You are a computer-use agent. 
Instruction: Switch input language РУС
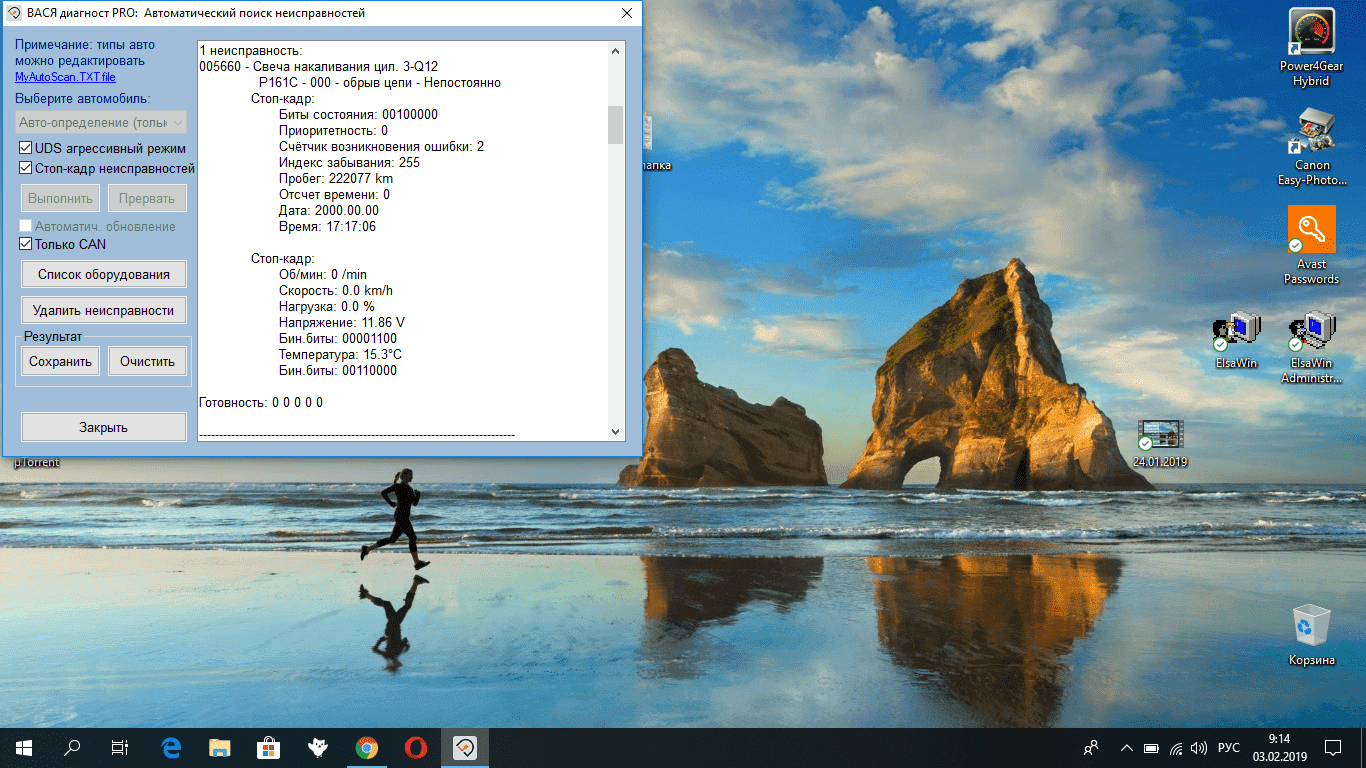(x=1230, y=748)
